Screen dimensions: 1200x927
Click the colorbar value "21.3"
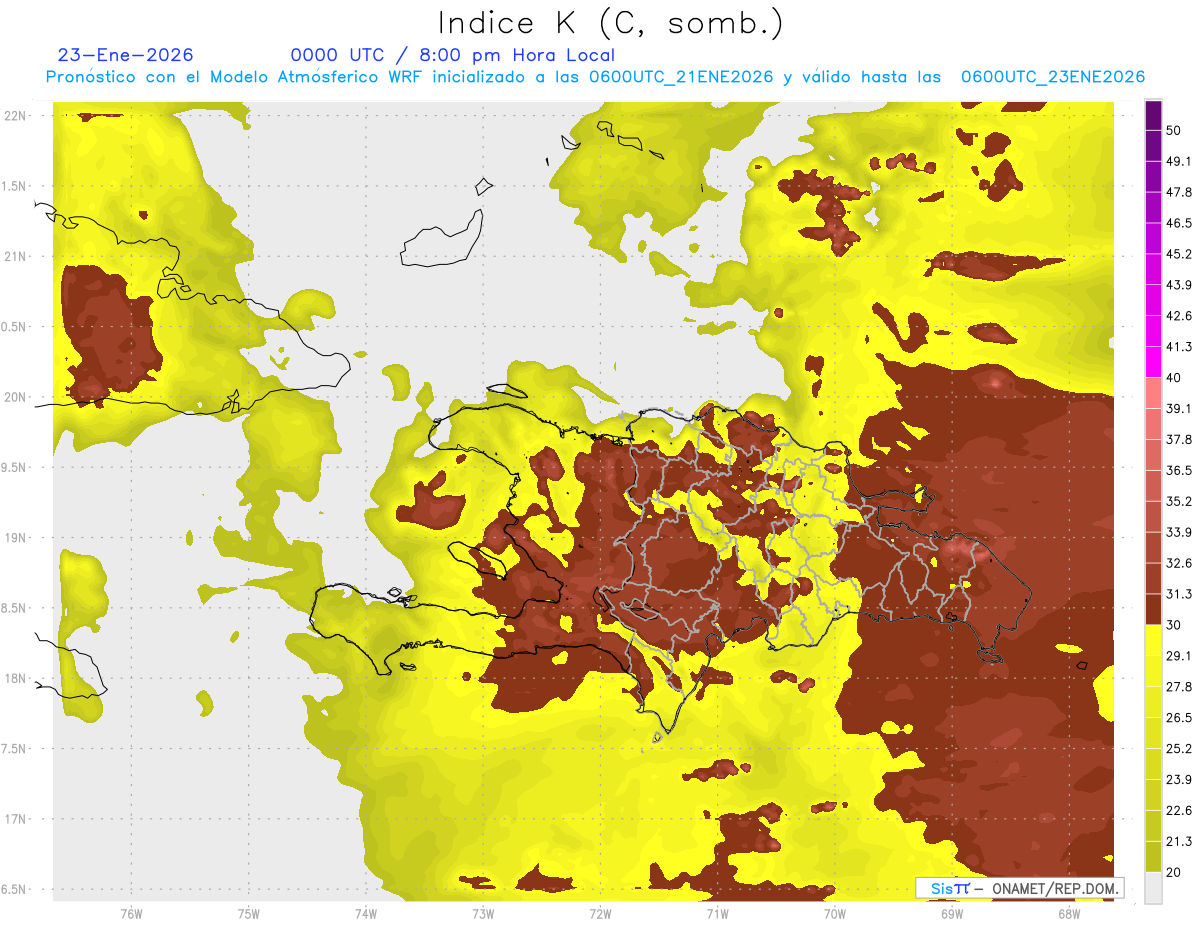[x=1179, y=842]
